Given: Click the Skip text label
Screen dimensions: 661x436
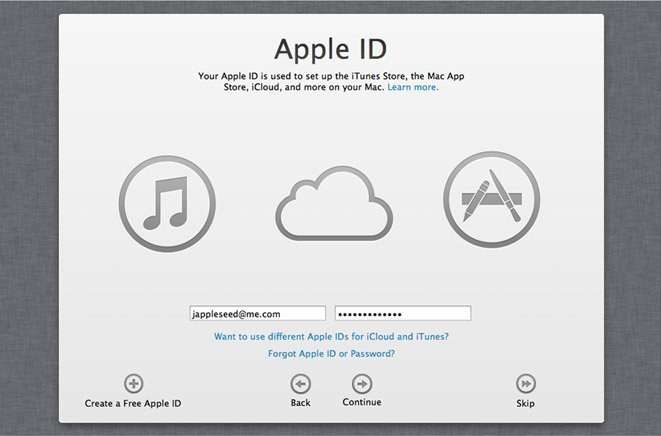Looking at the screenshot, I should point(525,403).
